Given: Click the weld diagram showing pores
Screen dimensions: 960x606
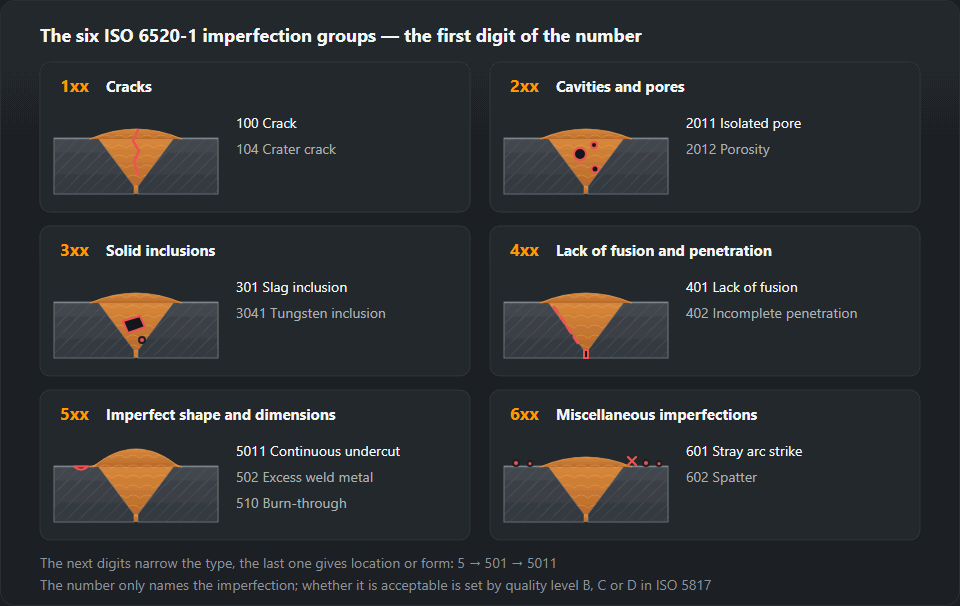Looking at the screenshot, I should pyautogui.click(x=586, y=161).
